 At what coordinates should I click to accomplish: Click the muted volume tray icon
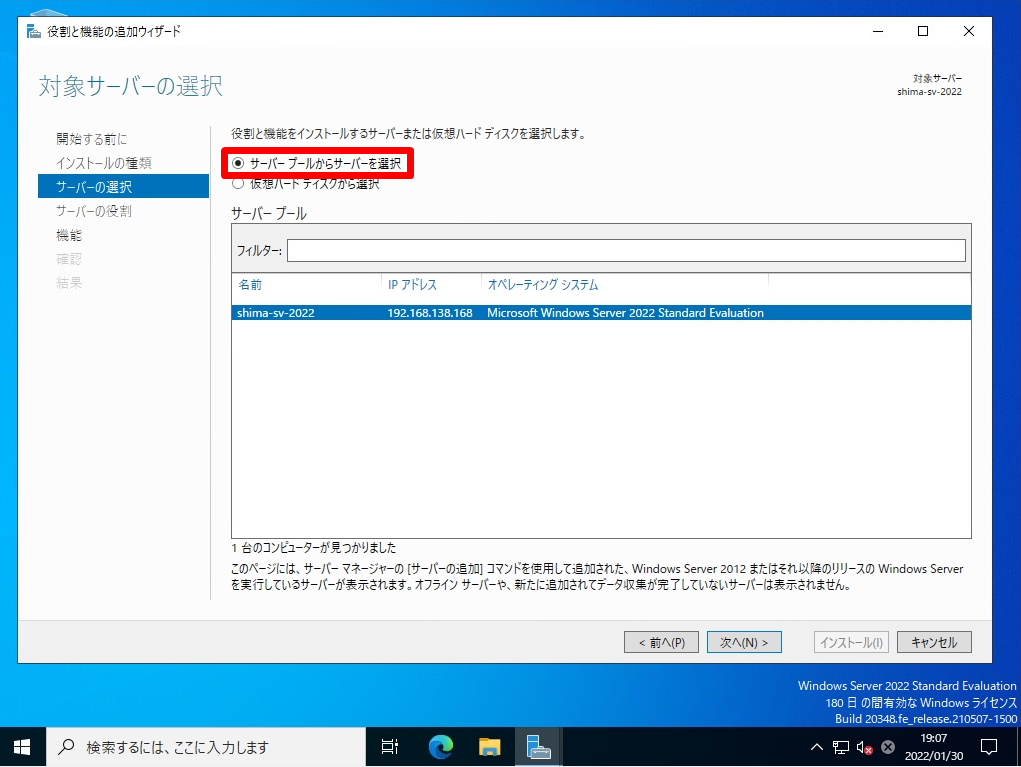[x=865, y=747]
